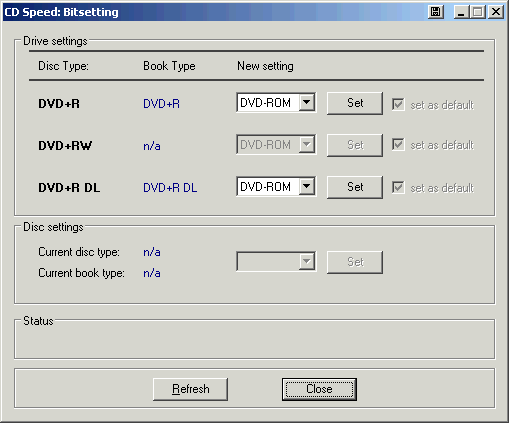Click Set button in Disc settings
The width and height of the screenshot is (509, 423).
click(x=355, y=262)
